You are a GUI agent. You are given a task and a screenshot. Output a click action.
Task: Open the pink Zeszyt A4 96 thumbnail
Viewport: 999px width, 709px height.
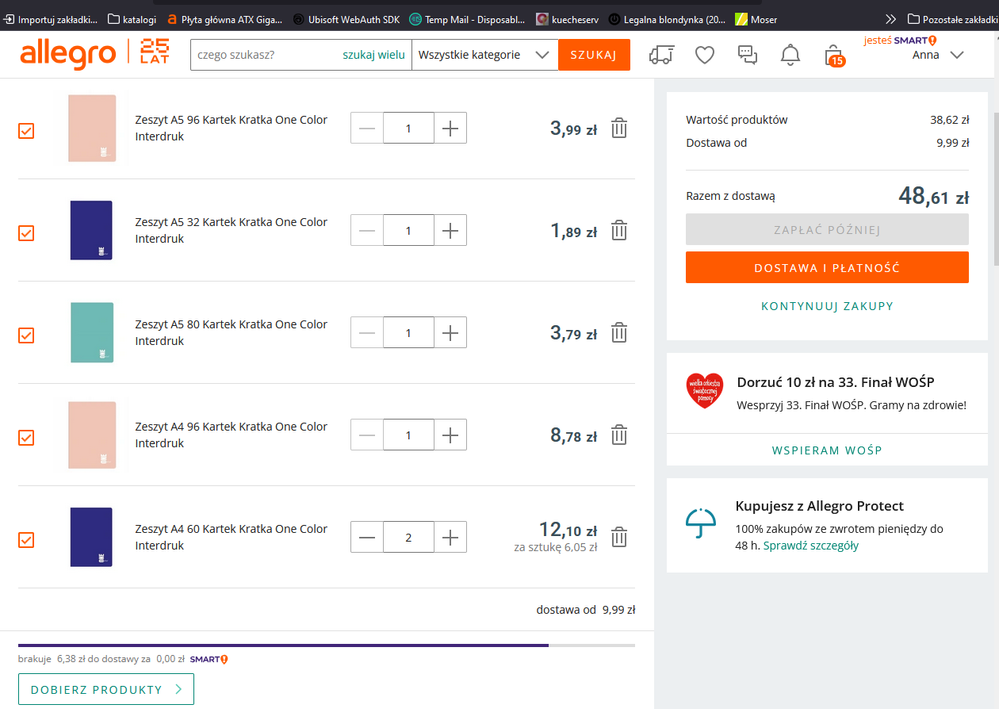(92, 435)
